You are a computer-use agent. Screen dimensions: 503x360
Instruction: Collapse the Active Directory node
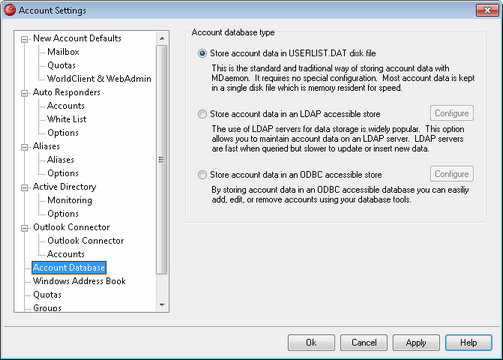[x=24, y=188]
